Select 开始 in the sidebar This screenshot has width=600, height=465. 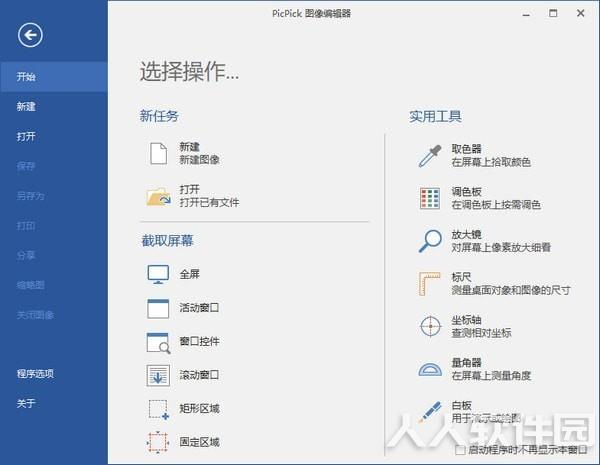pyautogui.click(x=54, y=77)
